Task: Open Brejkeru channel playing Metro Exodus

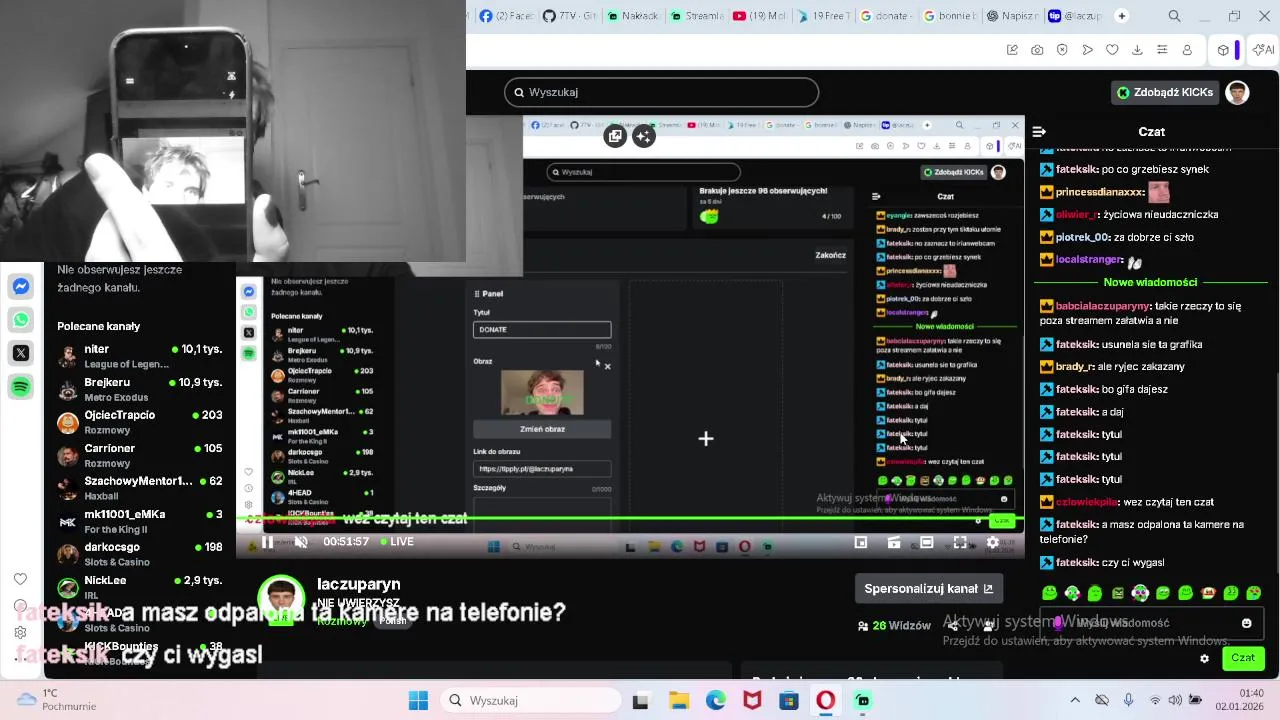Action: click(140, 389)
